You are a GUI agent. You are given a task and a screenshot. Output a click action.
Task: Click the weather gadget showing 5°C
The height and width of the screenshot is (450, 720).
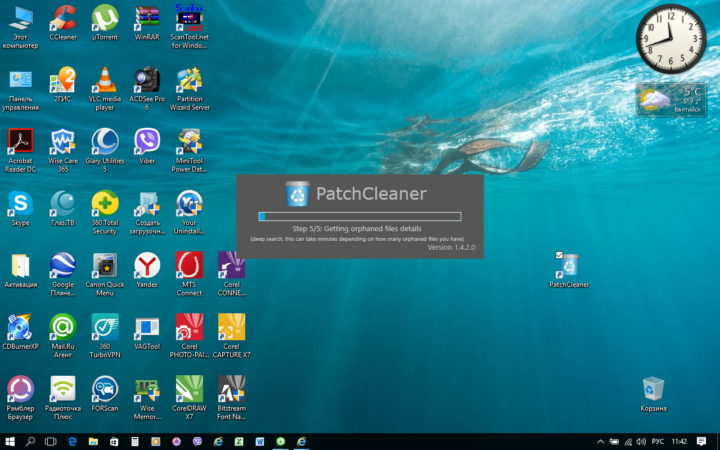click(x=671, y=100)
